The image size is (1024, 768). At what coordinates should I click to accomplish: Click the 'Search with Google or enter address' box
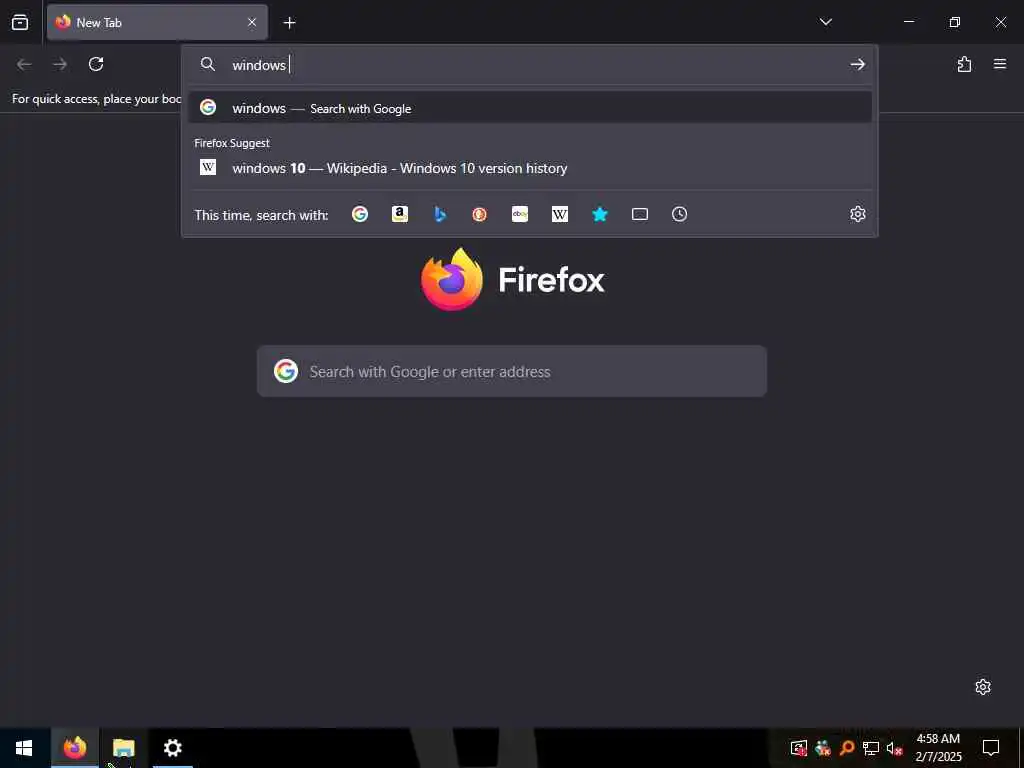tap(511, 371)
